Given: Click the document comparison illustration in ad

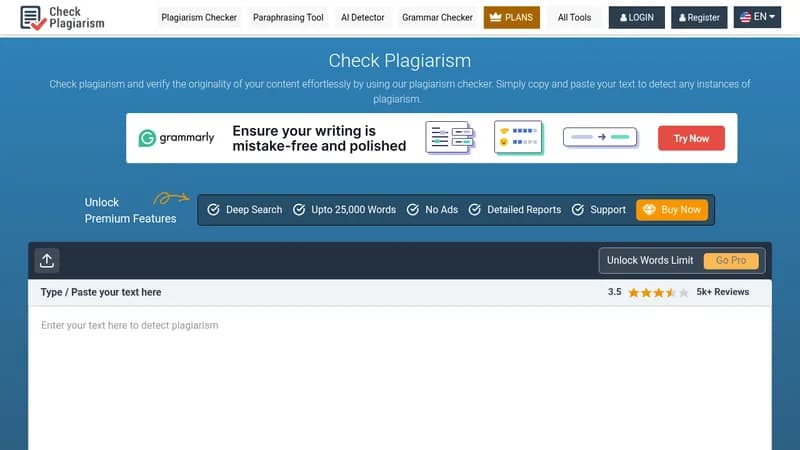Looking at the screenshot, I should [x=450, y=137].
